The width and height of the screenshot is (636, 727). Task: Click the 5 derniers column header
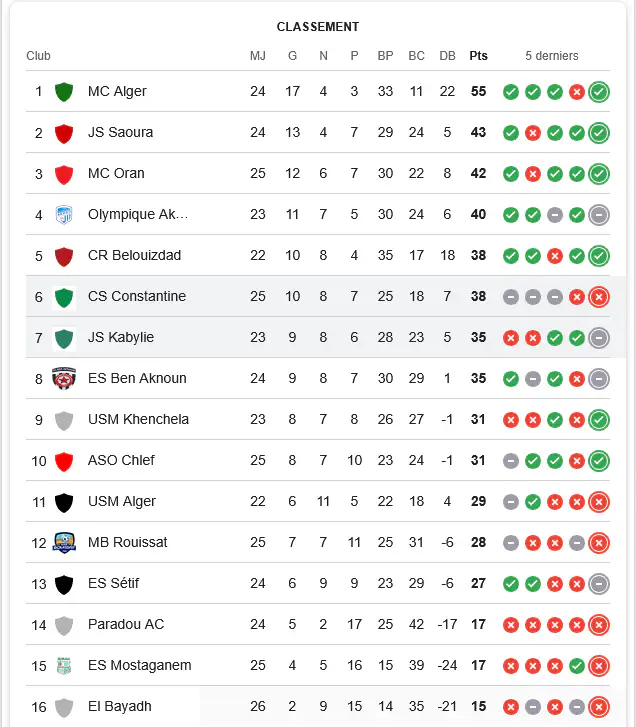click(x=552, y=56)
